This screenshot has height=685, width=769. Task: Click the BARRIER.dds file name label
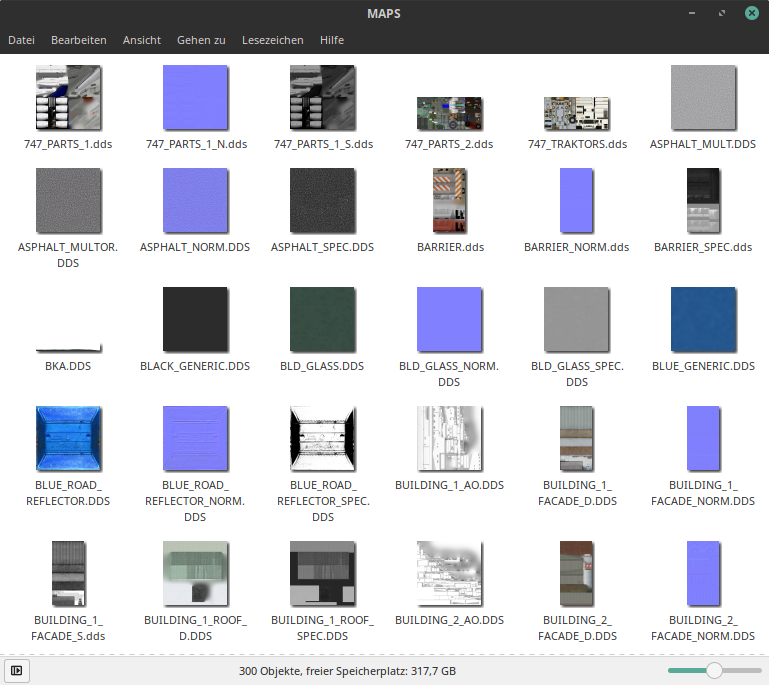click(x=450, y=247)
